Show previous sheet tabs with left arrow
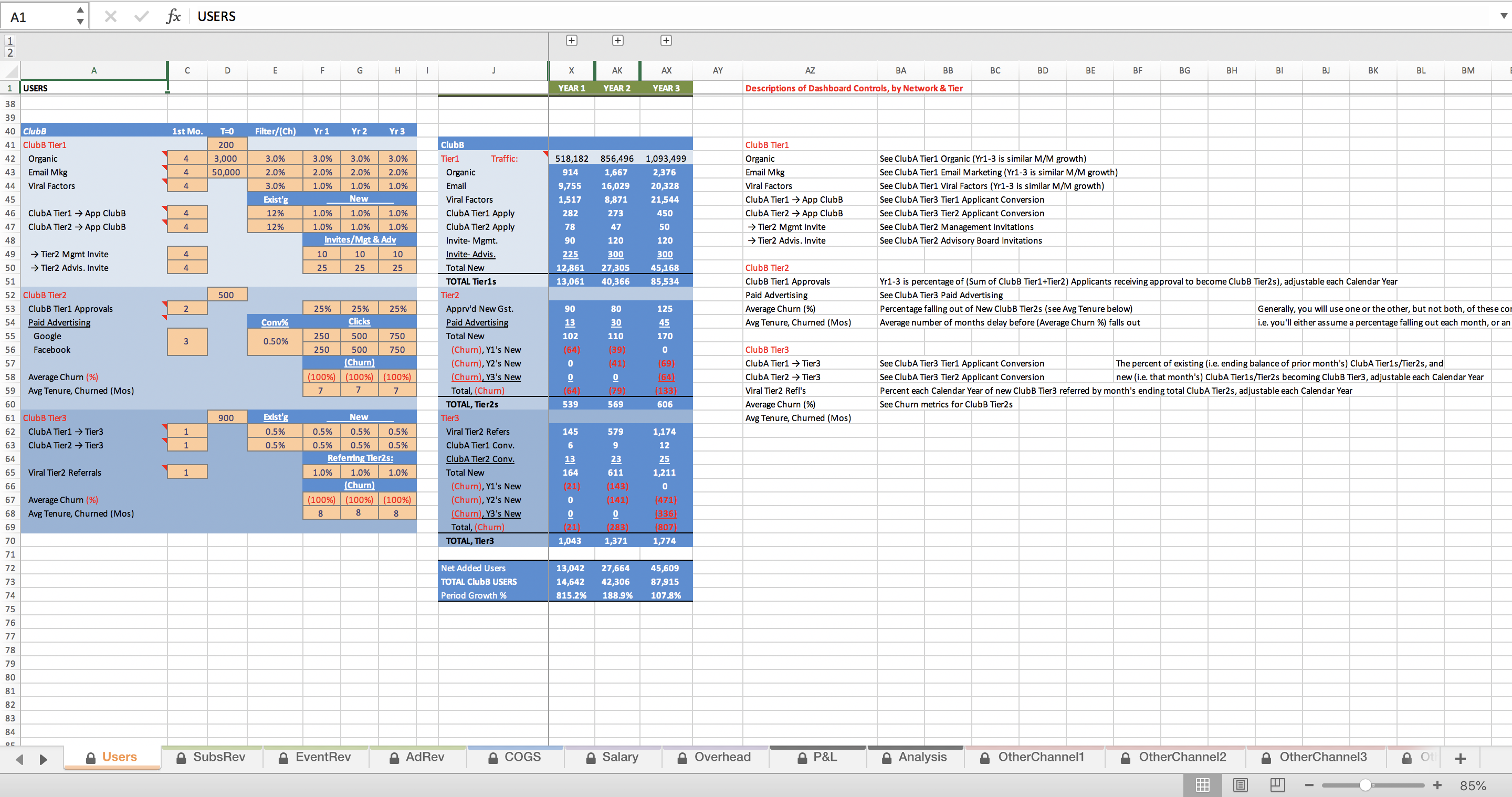This screenshot has width=1512, height=797. [x=19, y=759]
